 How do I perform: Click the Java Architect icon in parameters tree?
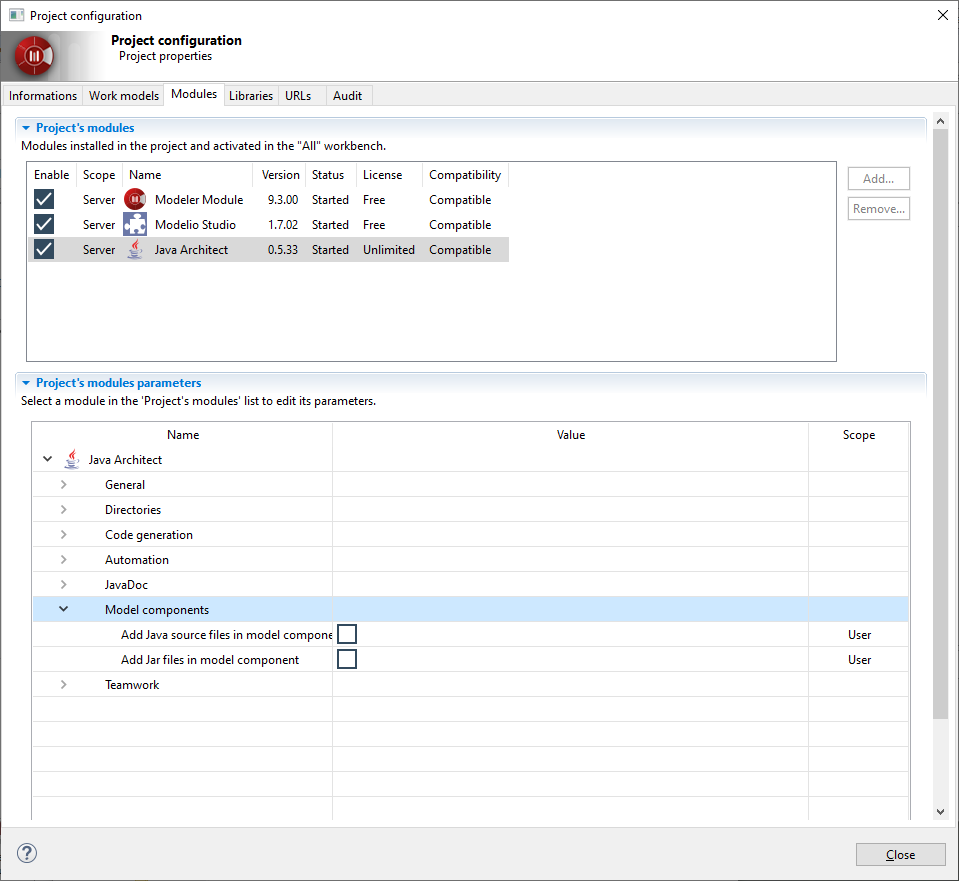tap(72, 459)
